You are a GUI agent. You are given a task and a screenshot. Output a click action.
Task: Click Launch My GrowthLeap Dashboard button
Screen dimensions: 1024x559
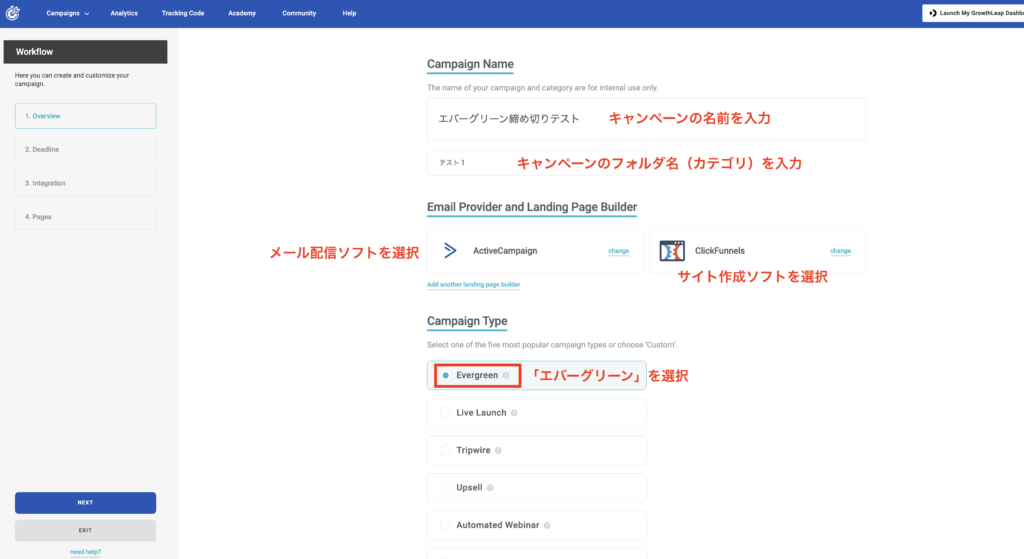973,13
